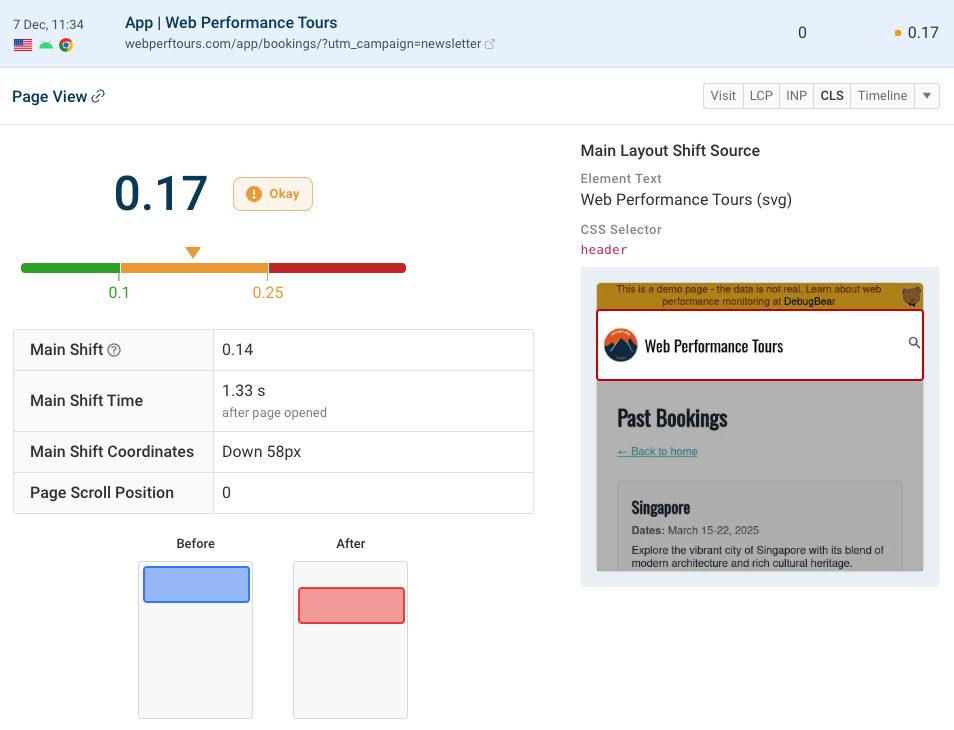954x730 pixels.
Task: Open the webperftours.com bookings URL
Action: (x=300, y=44)
